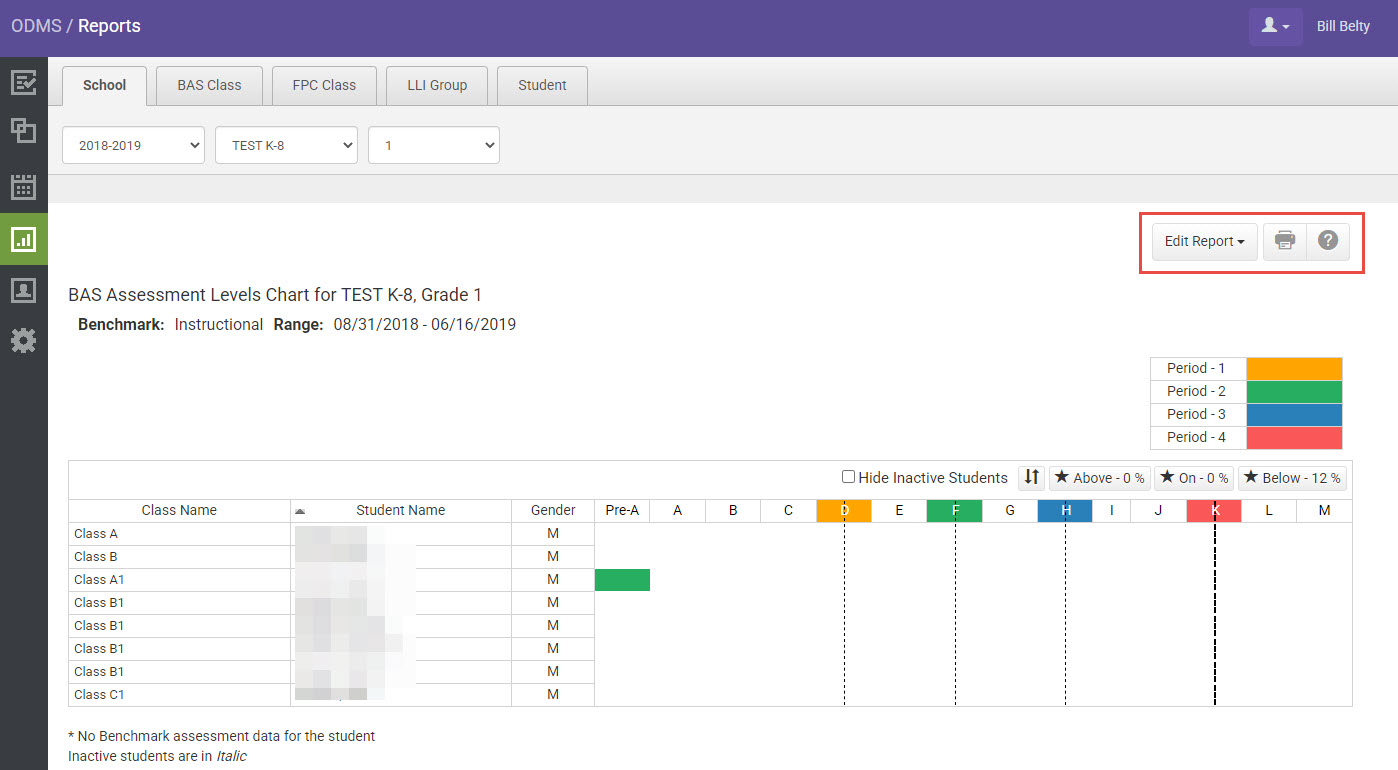The width and height of the screenshot is (1398, 770).
Task: Select the Student profile icon in sidebar
Action: pos(23,290)
